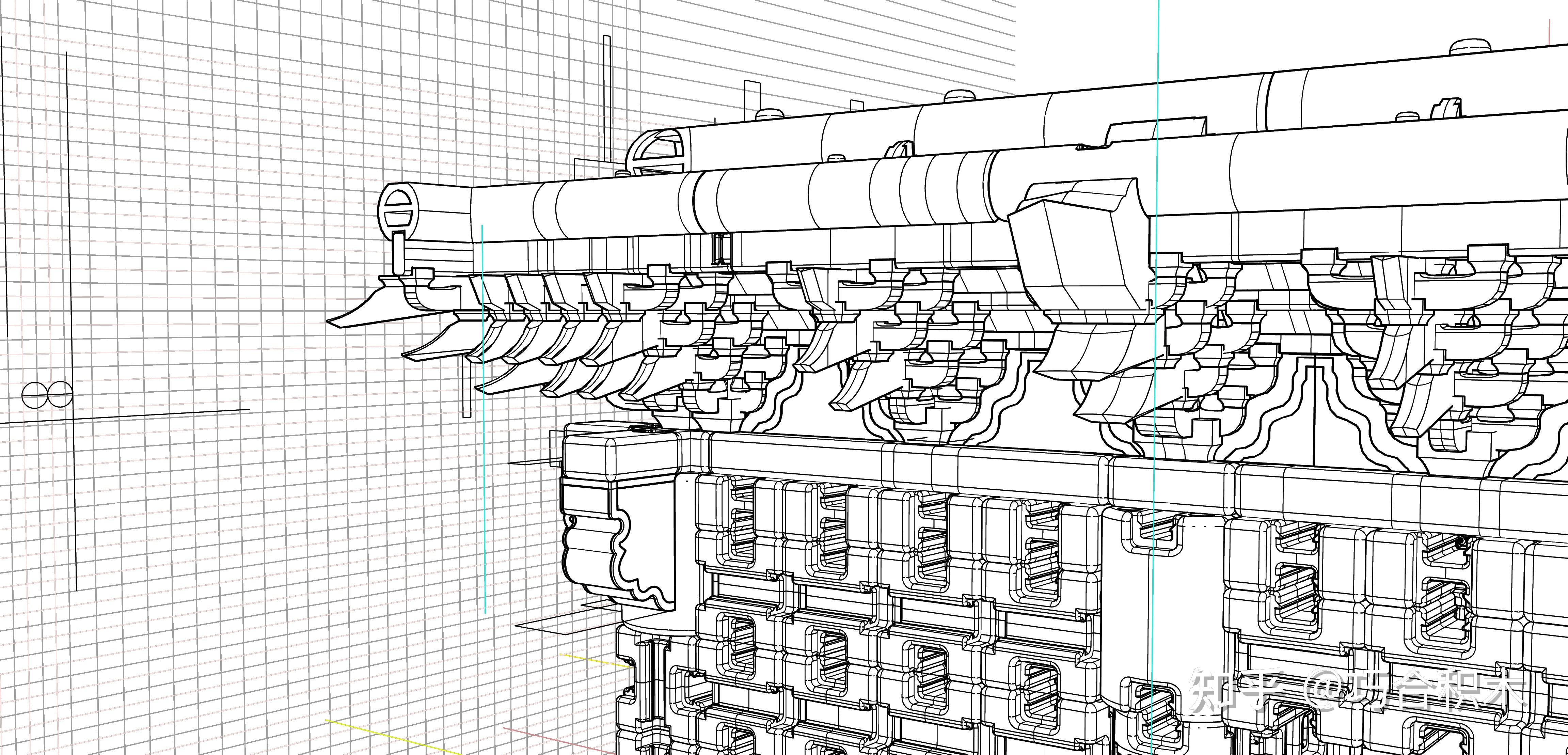Select the long horizontal line under the double circles

tap(152, 414)
